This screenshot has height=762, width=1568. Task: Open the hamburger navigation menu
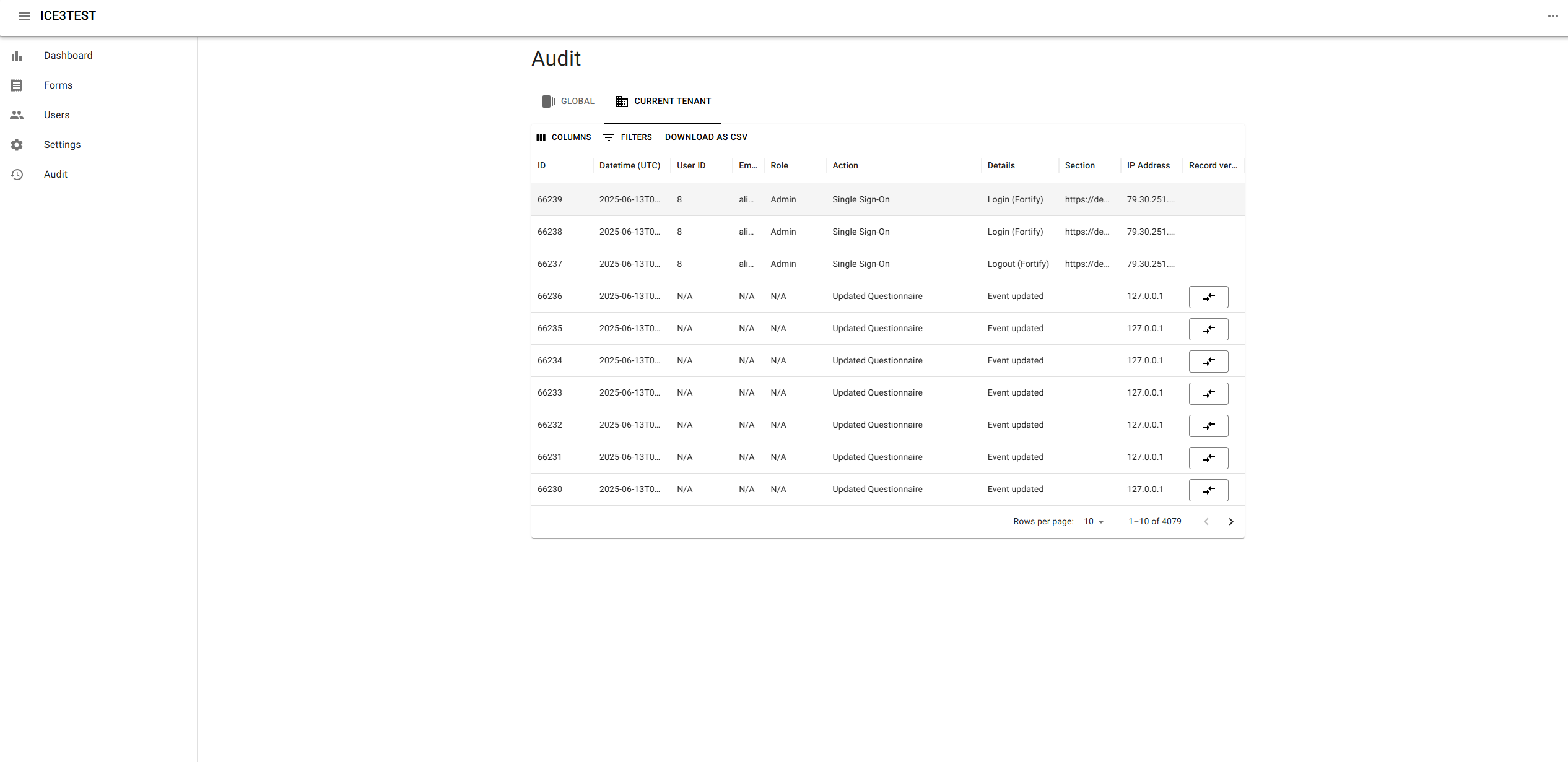tap(25, 16)
